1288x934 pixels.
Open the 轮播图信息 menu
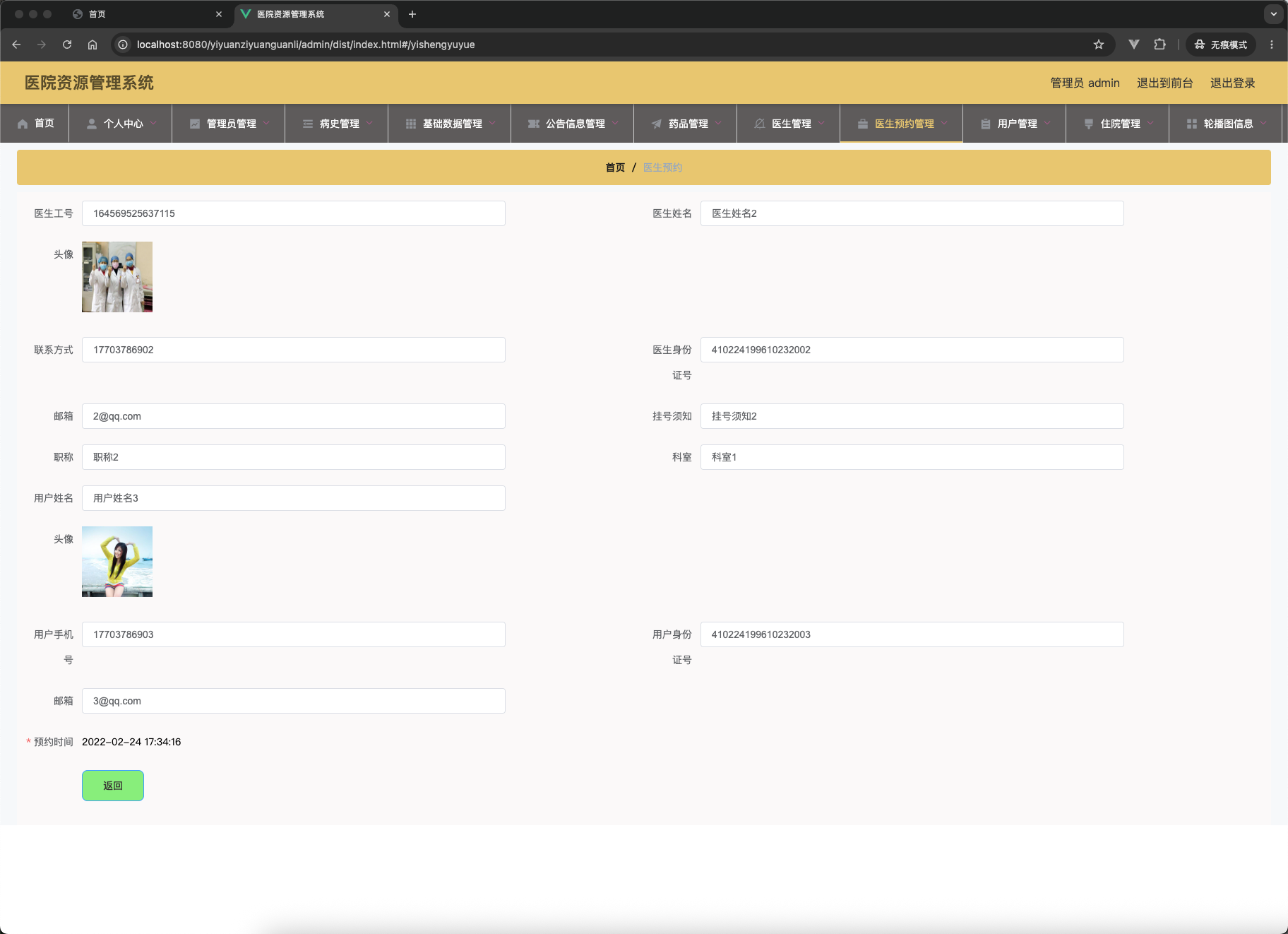pyautogui.click(x=1225, y=124)
